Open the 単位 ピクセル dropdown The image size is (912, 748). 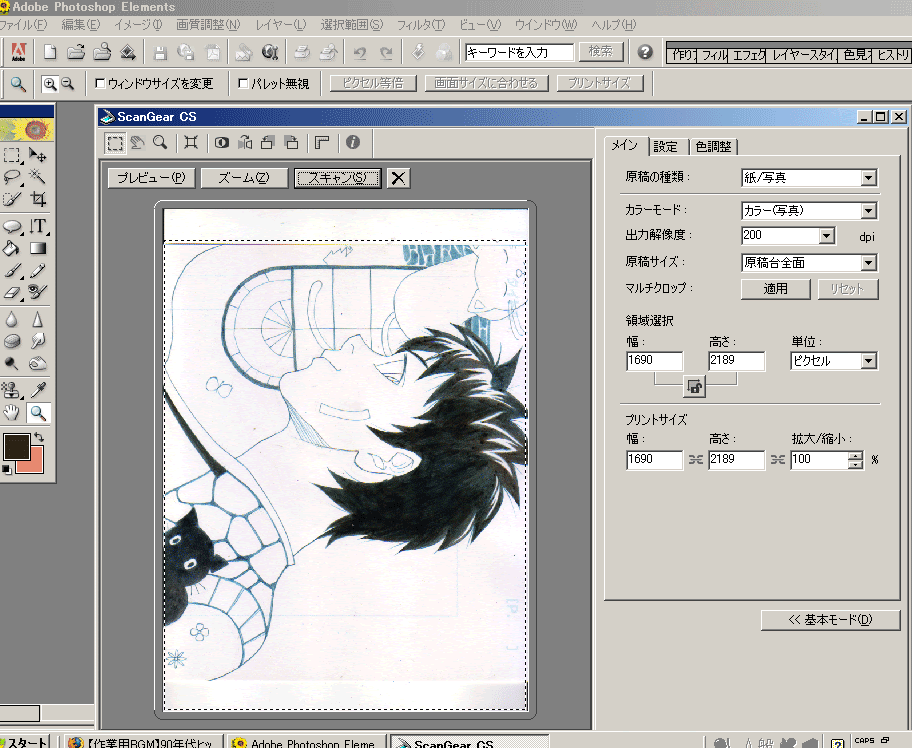pos(868,361)
